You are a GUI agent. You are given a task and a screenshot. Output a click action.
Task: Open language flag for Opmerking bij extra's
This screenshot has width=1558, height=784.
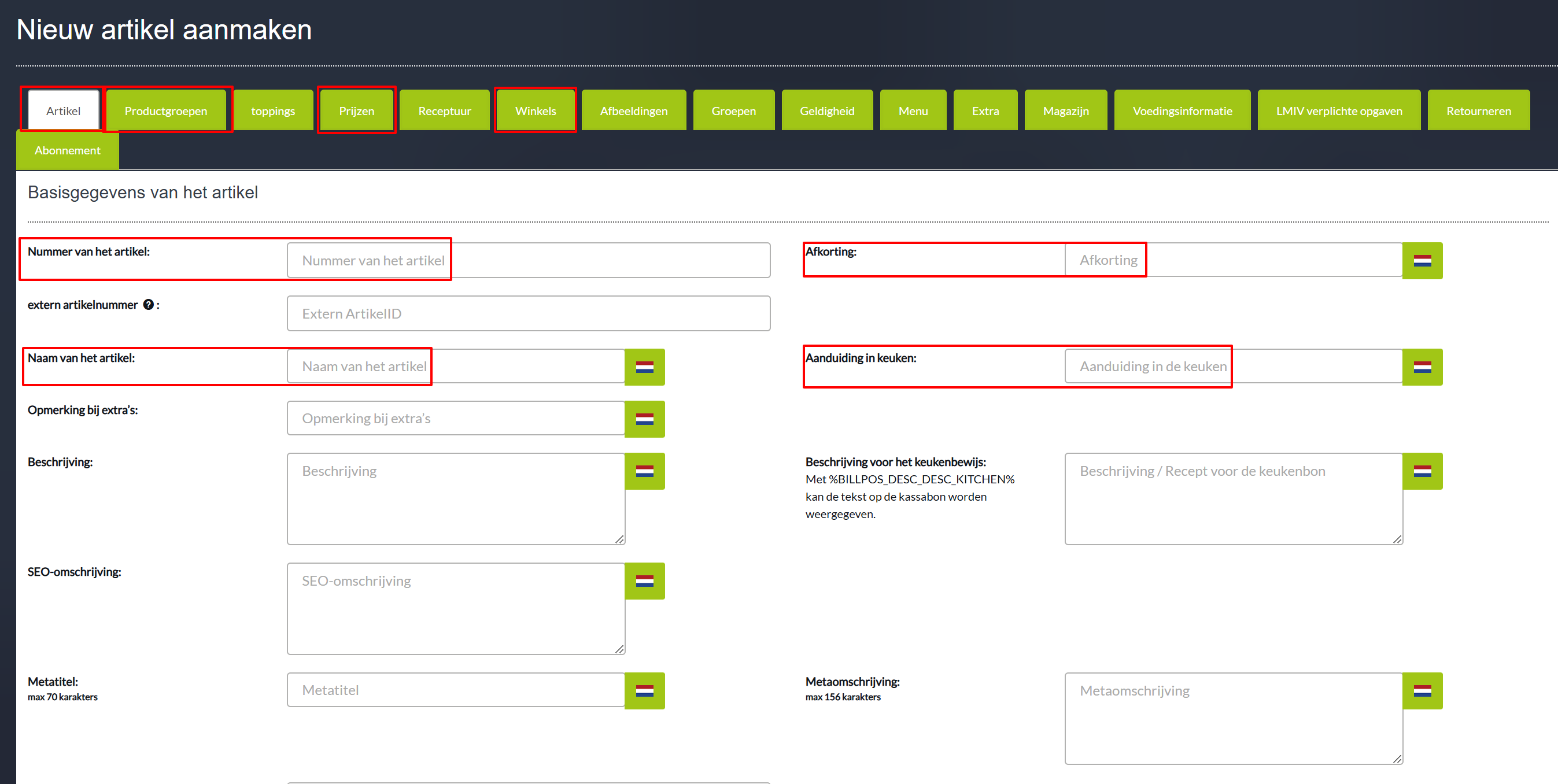[644, 419]
